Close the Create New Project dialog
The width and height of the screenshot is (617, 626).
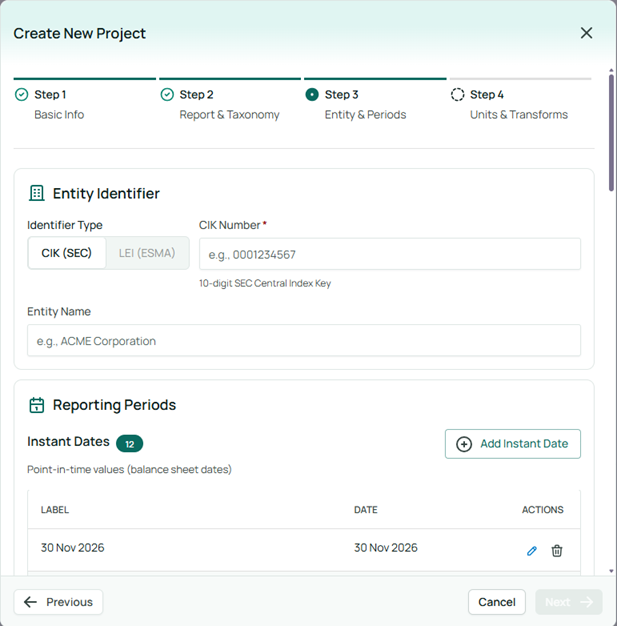click(586, 33)
